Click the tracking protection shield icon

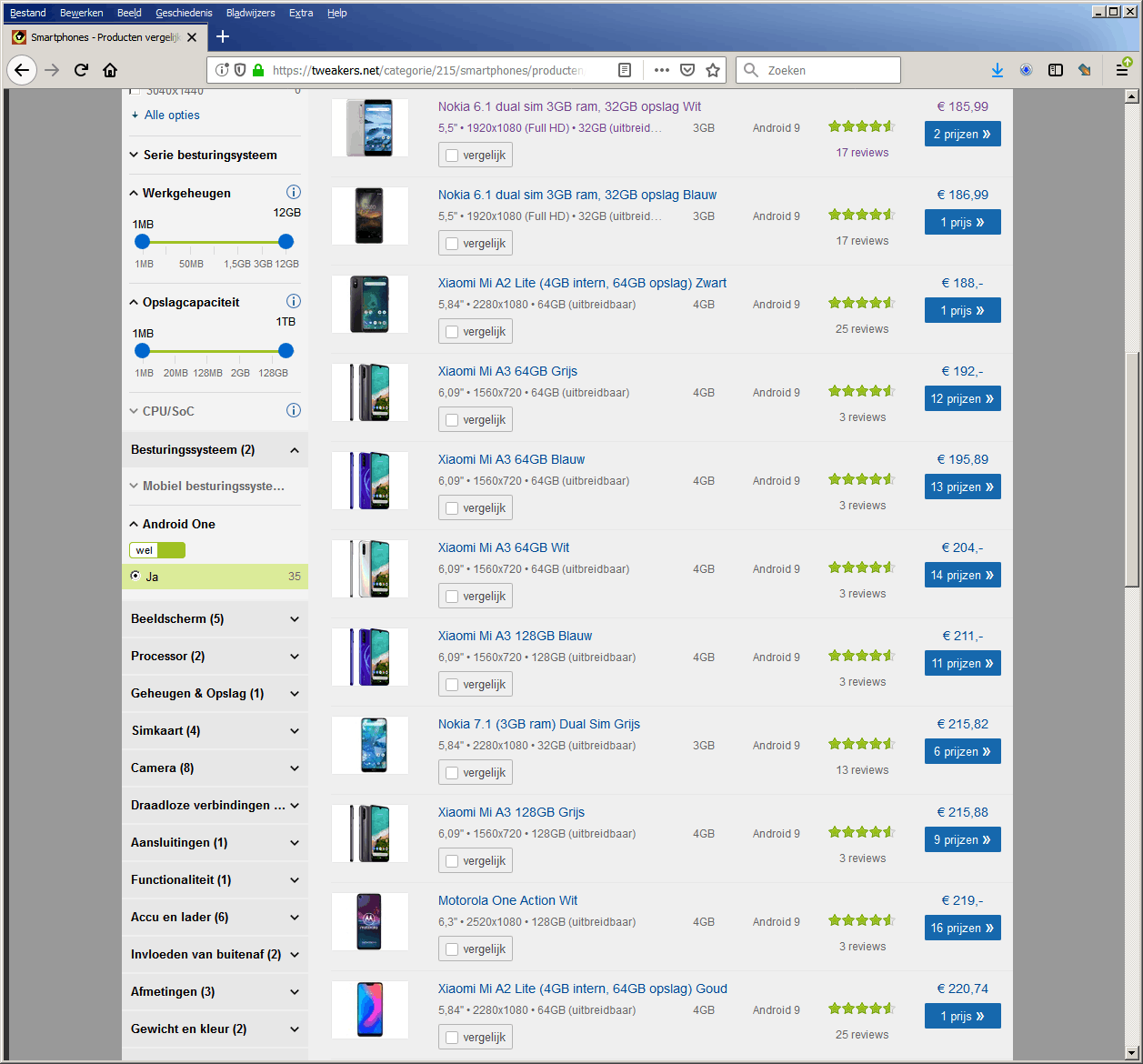tap(240, 70)
